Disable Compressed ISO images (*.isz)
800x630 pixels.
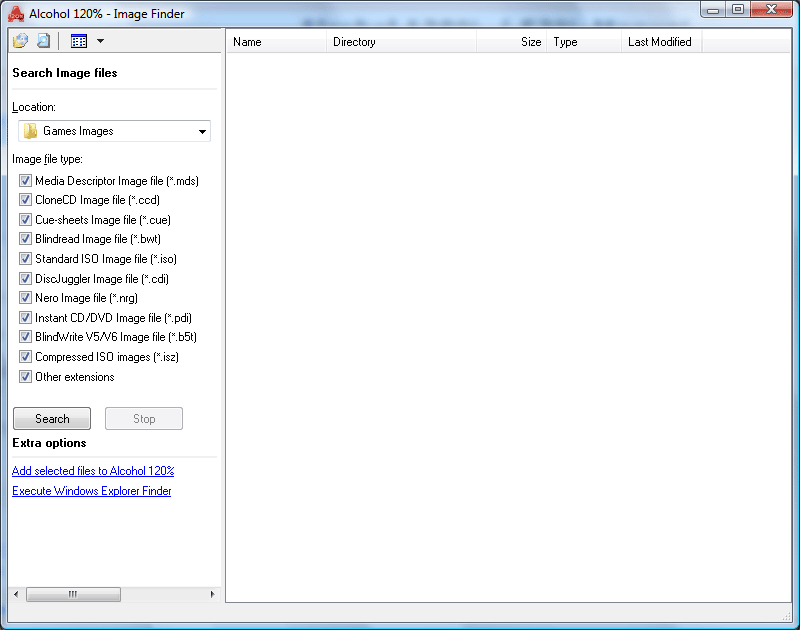click(25, 357)
